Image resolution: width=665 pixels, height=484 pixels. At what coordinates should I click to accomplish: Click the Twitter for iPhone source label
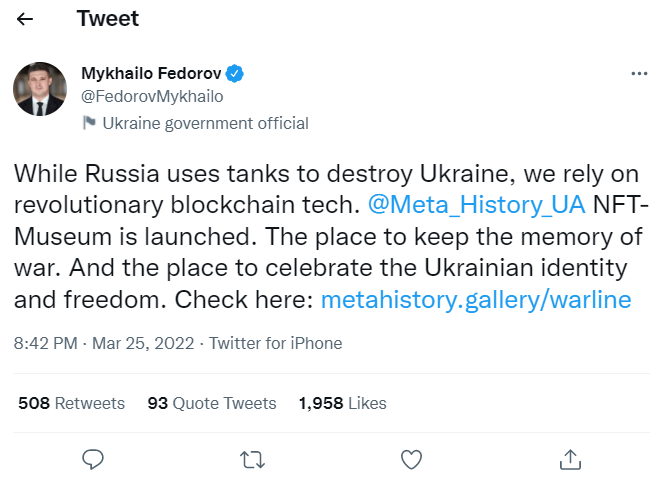pos(276,343)
